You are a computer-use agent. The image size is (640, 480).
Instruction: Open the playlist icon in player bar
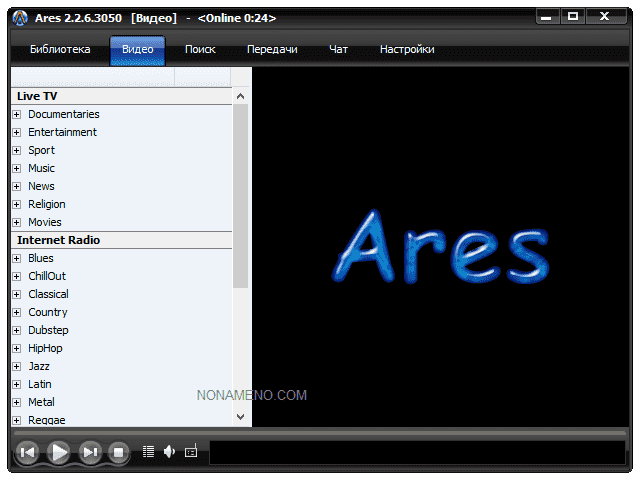tap(149, 452)
